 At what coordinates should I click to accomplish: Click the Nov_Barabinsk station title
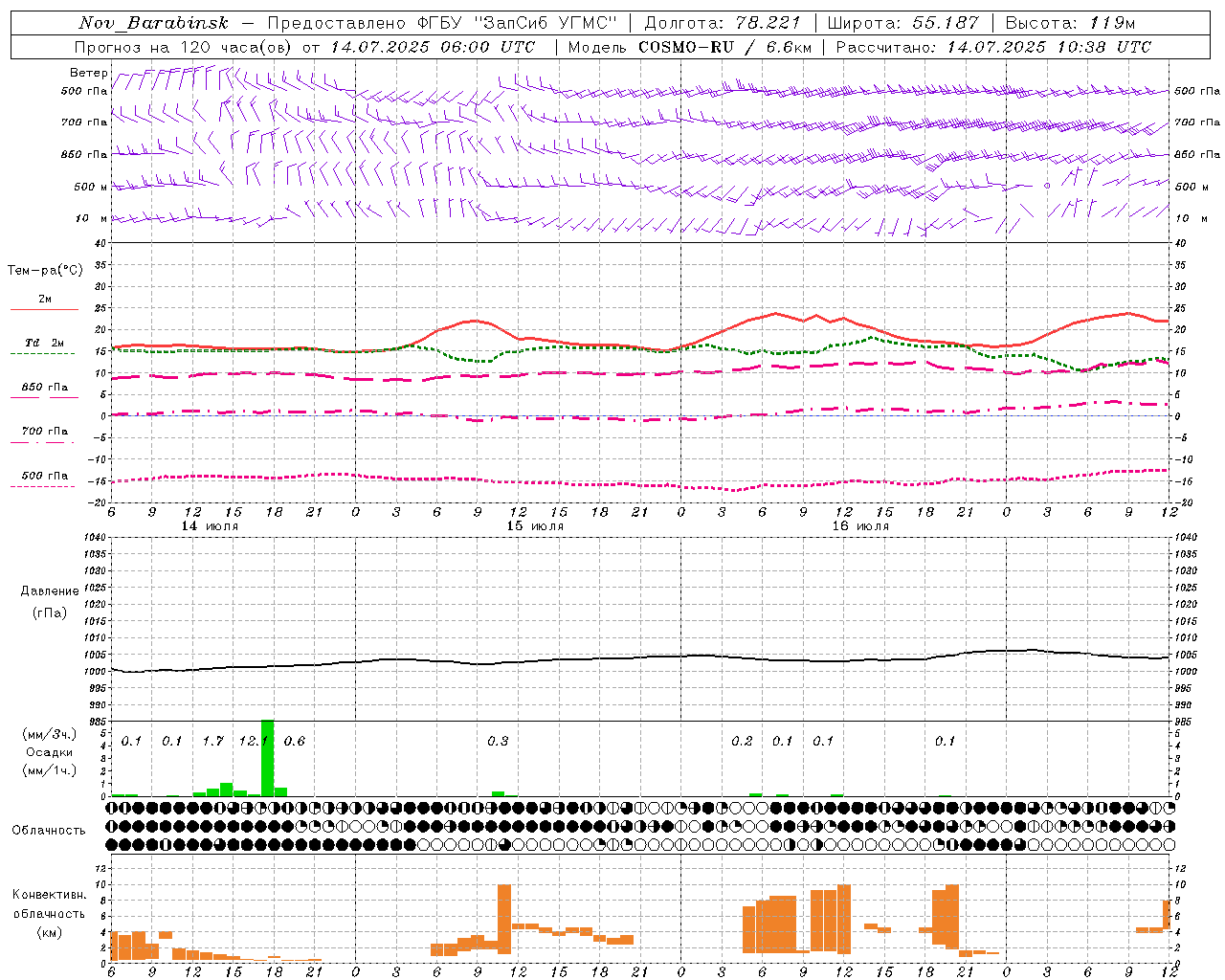(x=153, y=23)
